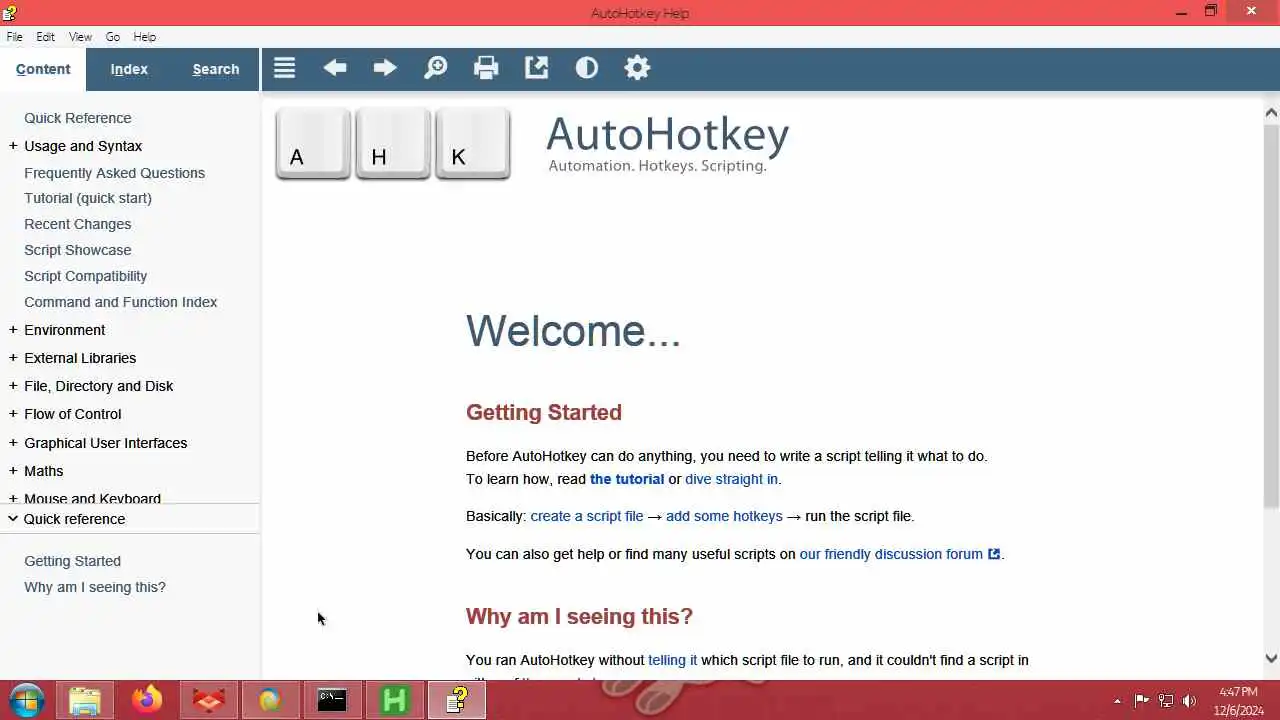Click the zoom magnifier toolbar icon

435,68
